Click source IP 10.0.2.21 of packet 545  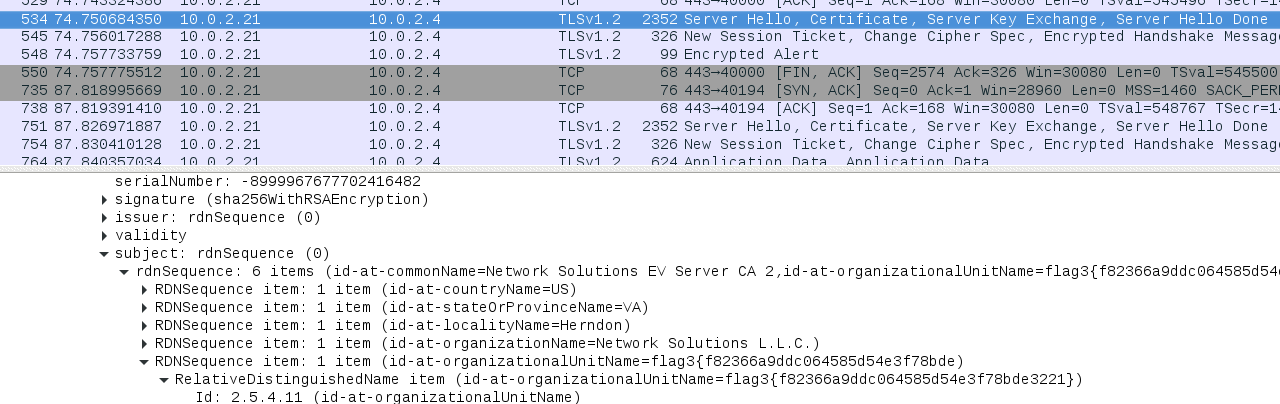pyautogui.click(x=220, y=37)
